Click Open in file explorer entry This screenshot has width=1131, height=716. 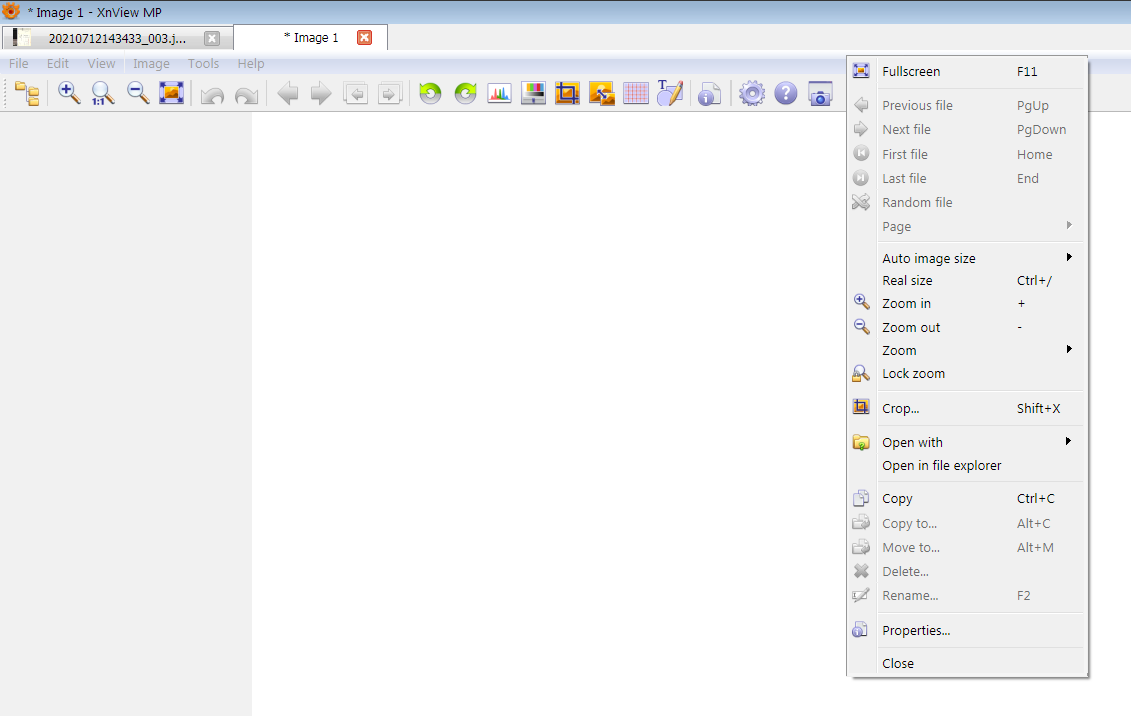coord(941,466)
